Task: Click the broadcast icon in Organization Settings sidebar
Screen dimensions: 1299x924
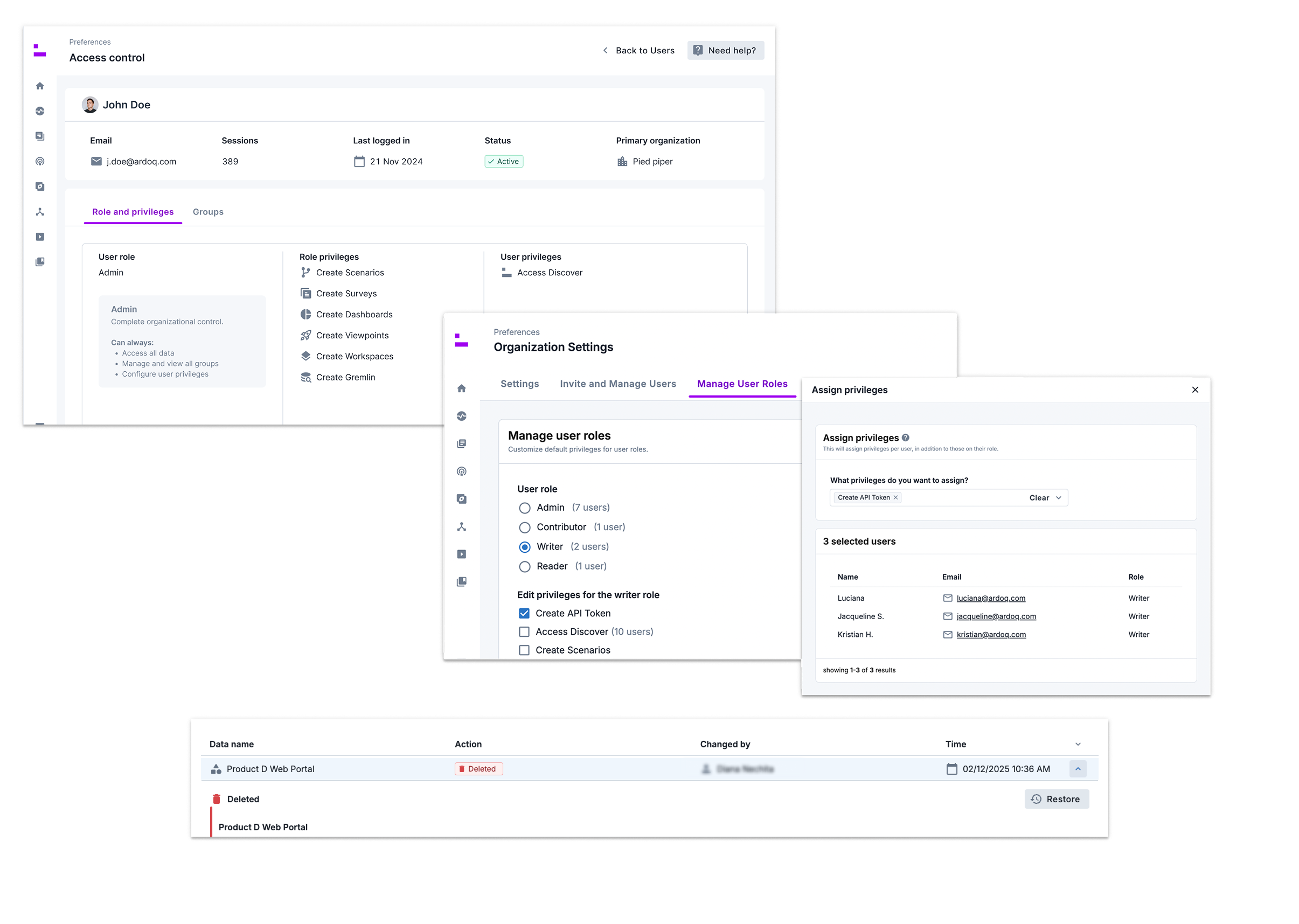Action: pyautogui.click(x=461, y=471)
